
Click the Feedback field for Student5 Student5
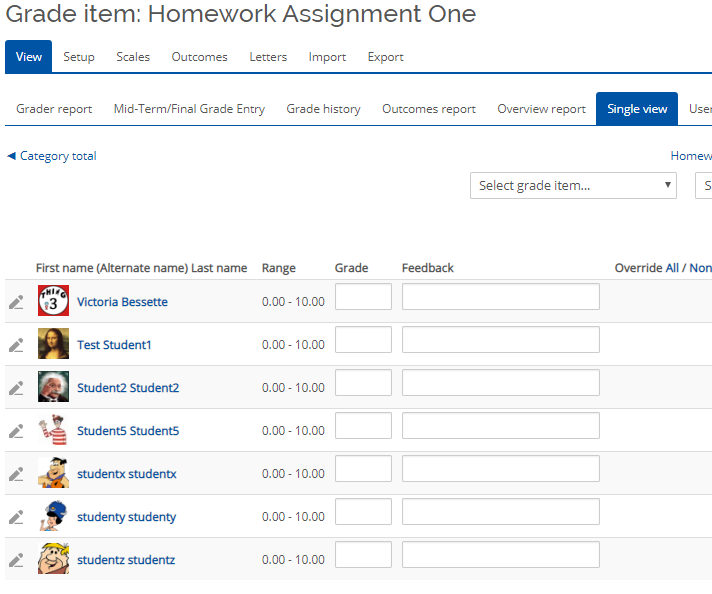tap(500, 426)
